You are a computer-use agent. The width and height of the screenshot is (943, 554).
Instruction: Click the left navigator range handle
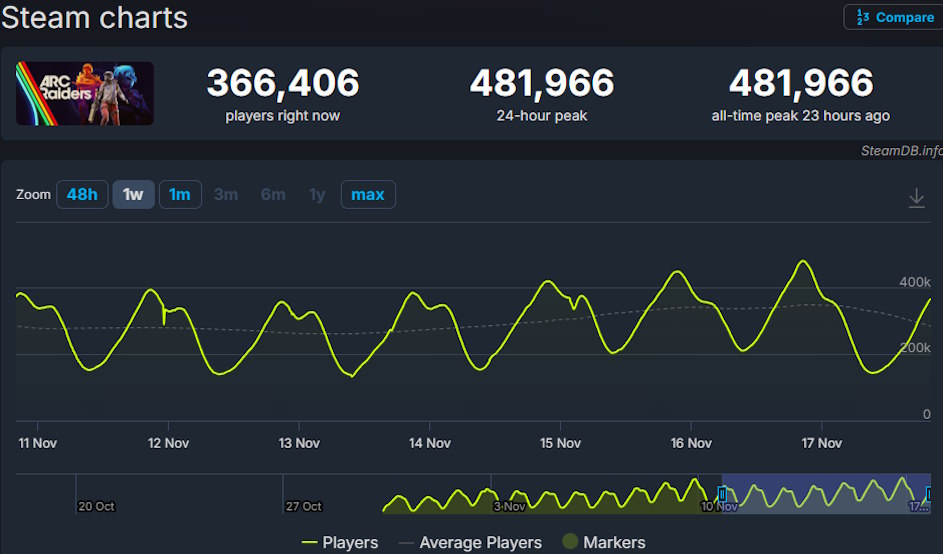click(722, 494)
